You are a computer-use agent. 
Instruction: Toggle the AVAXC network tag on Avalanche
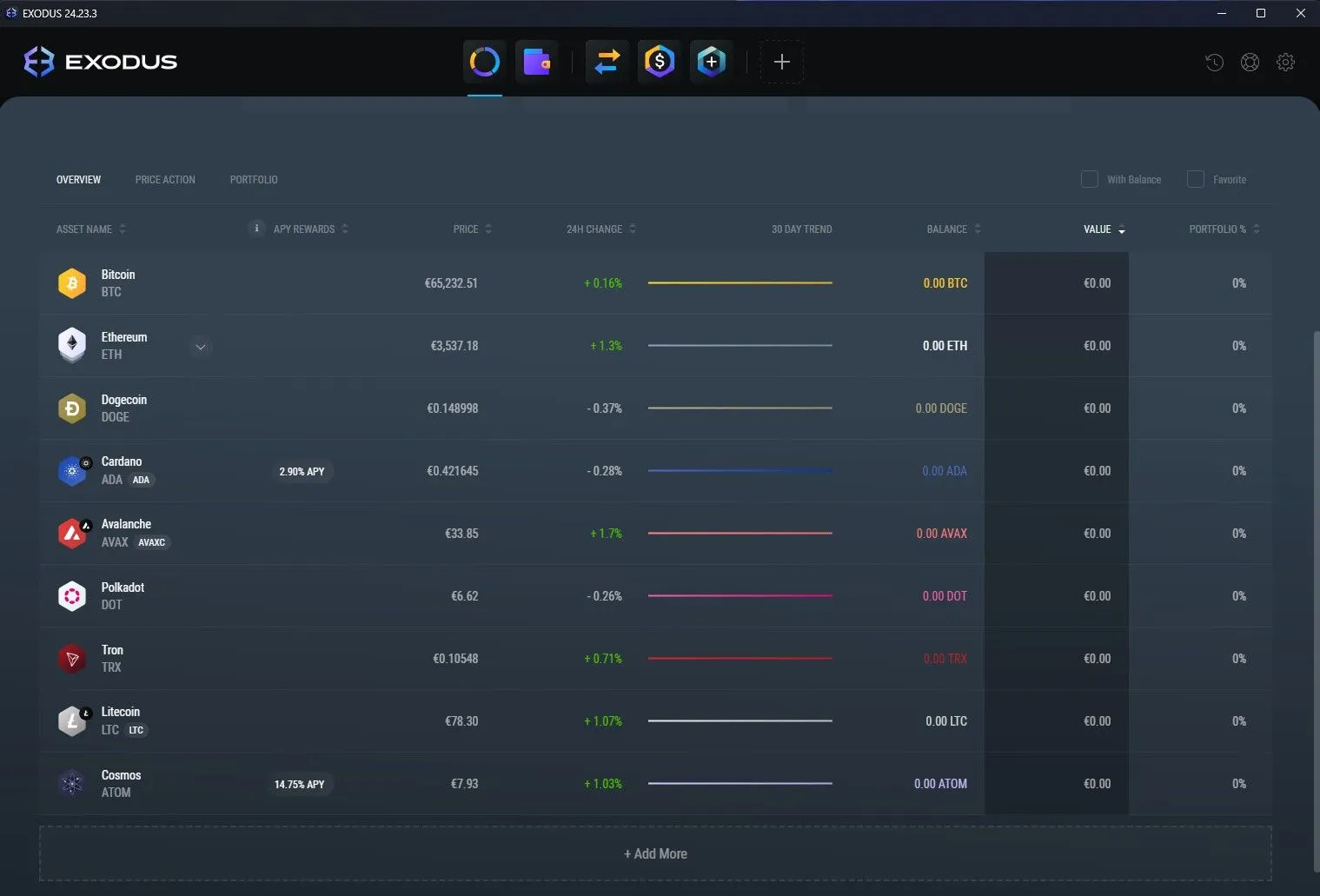[x=151, y=542]
